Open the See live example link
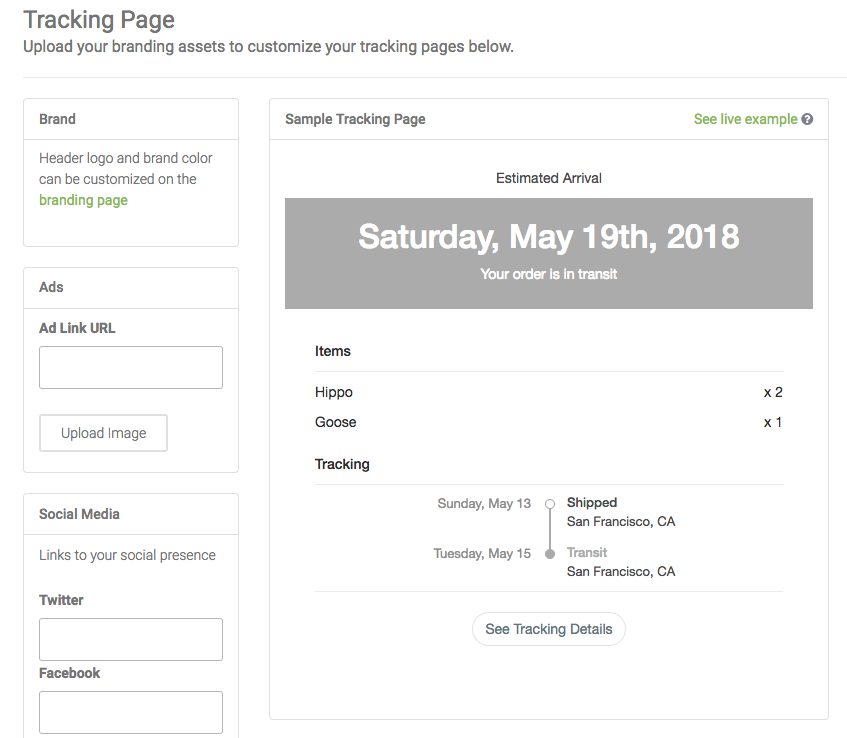This screenshot has width=847, height=738. click(745, 119)
